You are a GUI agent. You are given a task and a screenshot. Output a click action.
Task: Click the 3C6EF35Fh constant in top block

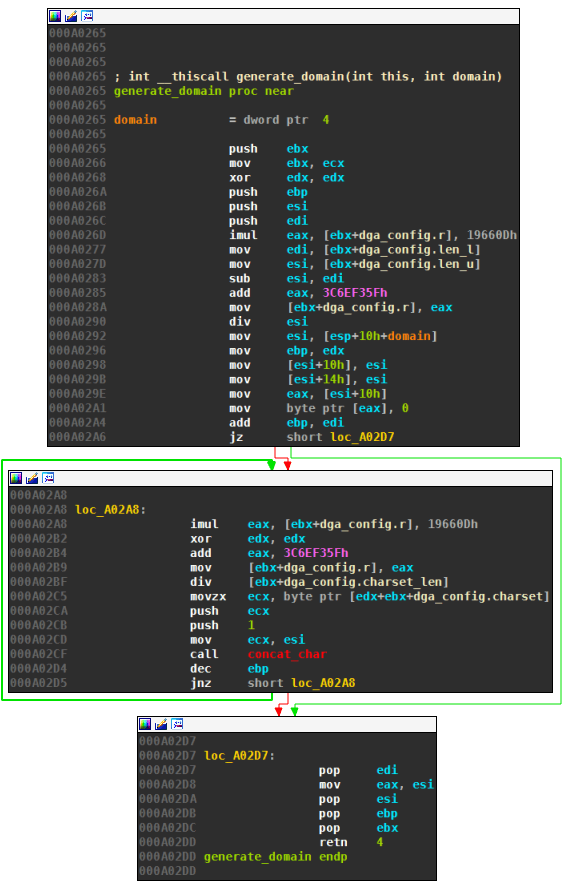pyautogui.click(x=354, y=293)
